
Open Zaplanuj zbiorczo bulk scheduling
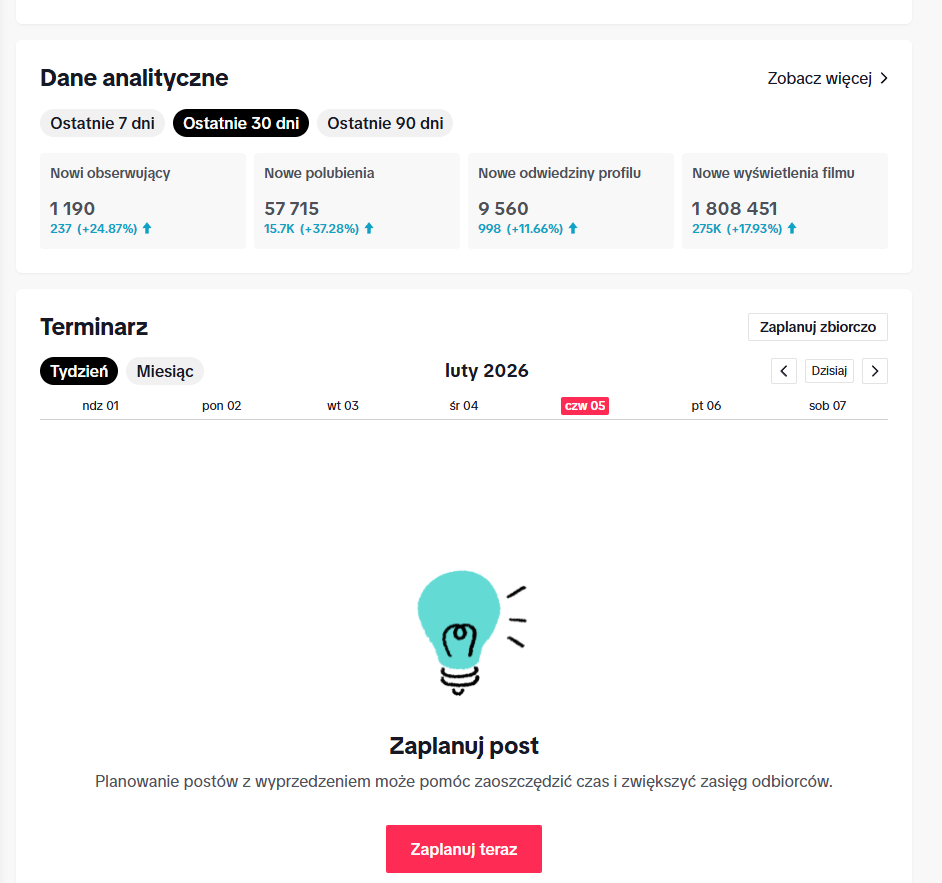(x=817, y=327)
